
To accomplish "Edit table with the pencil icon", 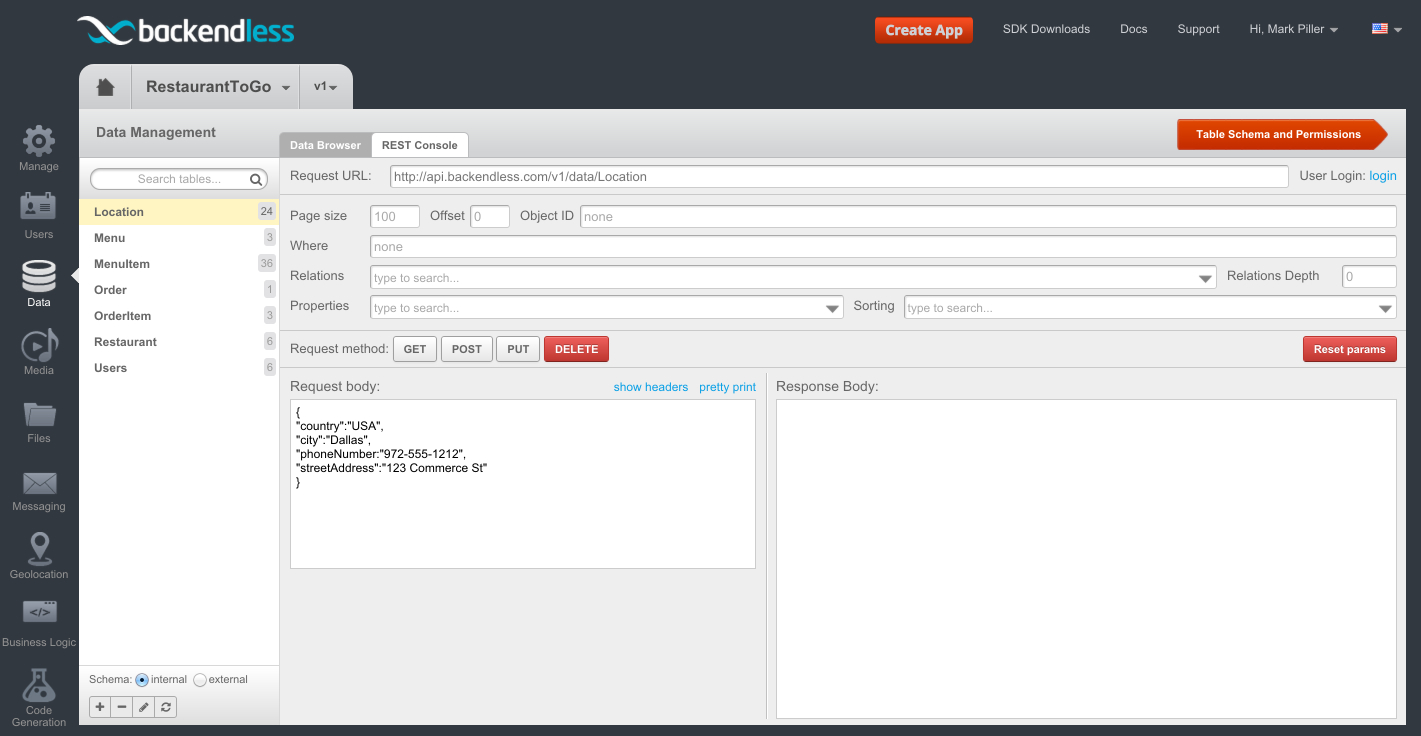I will coord(144,707).
